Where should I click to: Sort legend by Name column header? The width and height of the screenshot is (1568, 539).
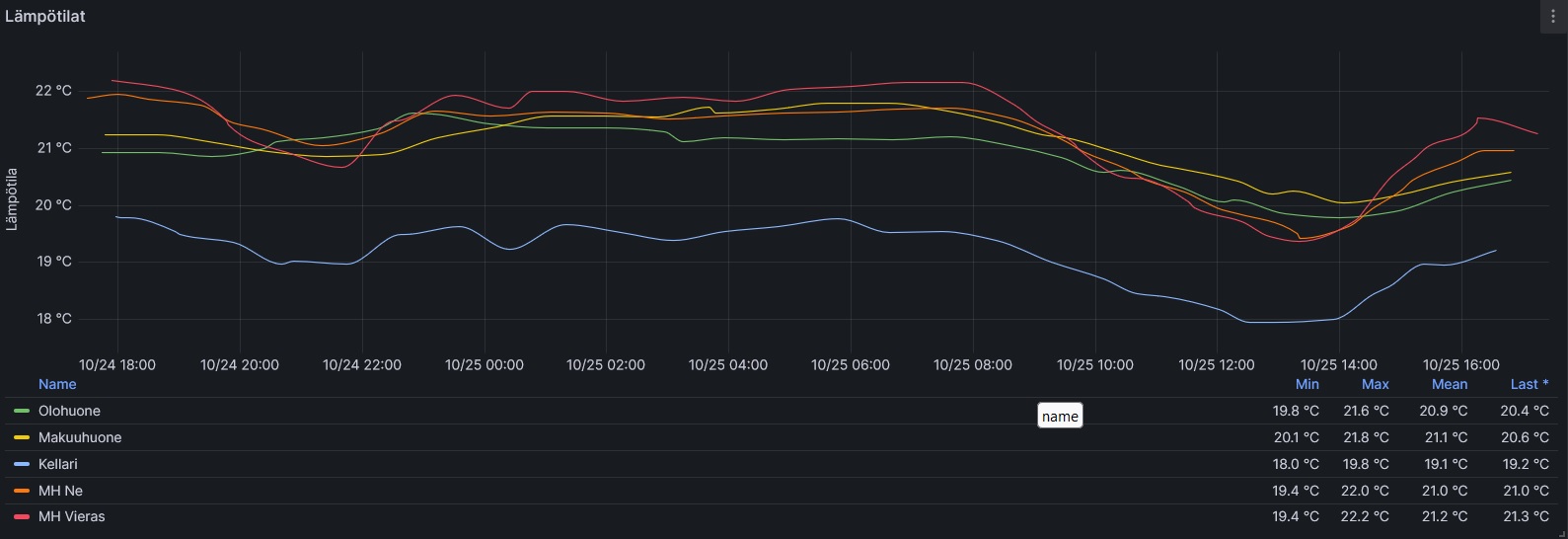[x=57, y=384]
